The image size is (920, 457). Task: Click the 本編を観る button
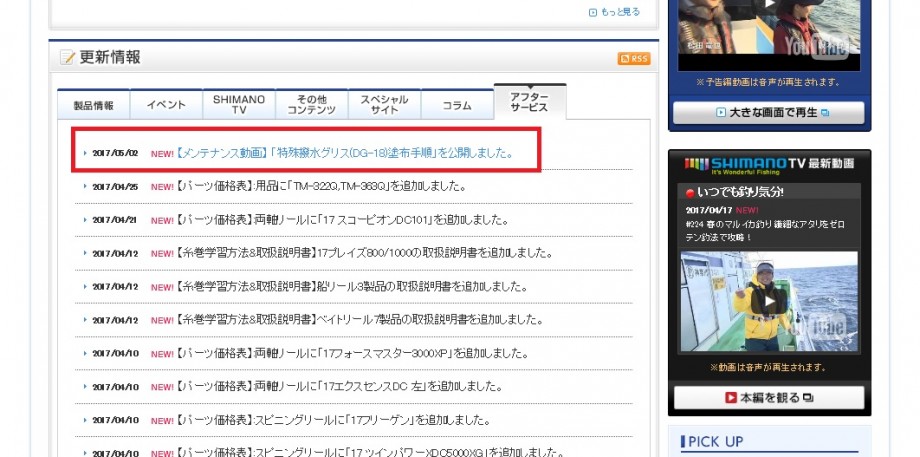coord(769,398)
